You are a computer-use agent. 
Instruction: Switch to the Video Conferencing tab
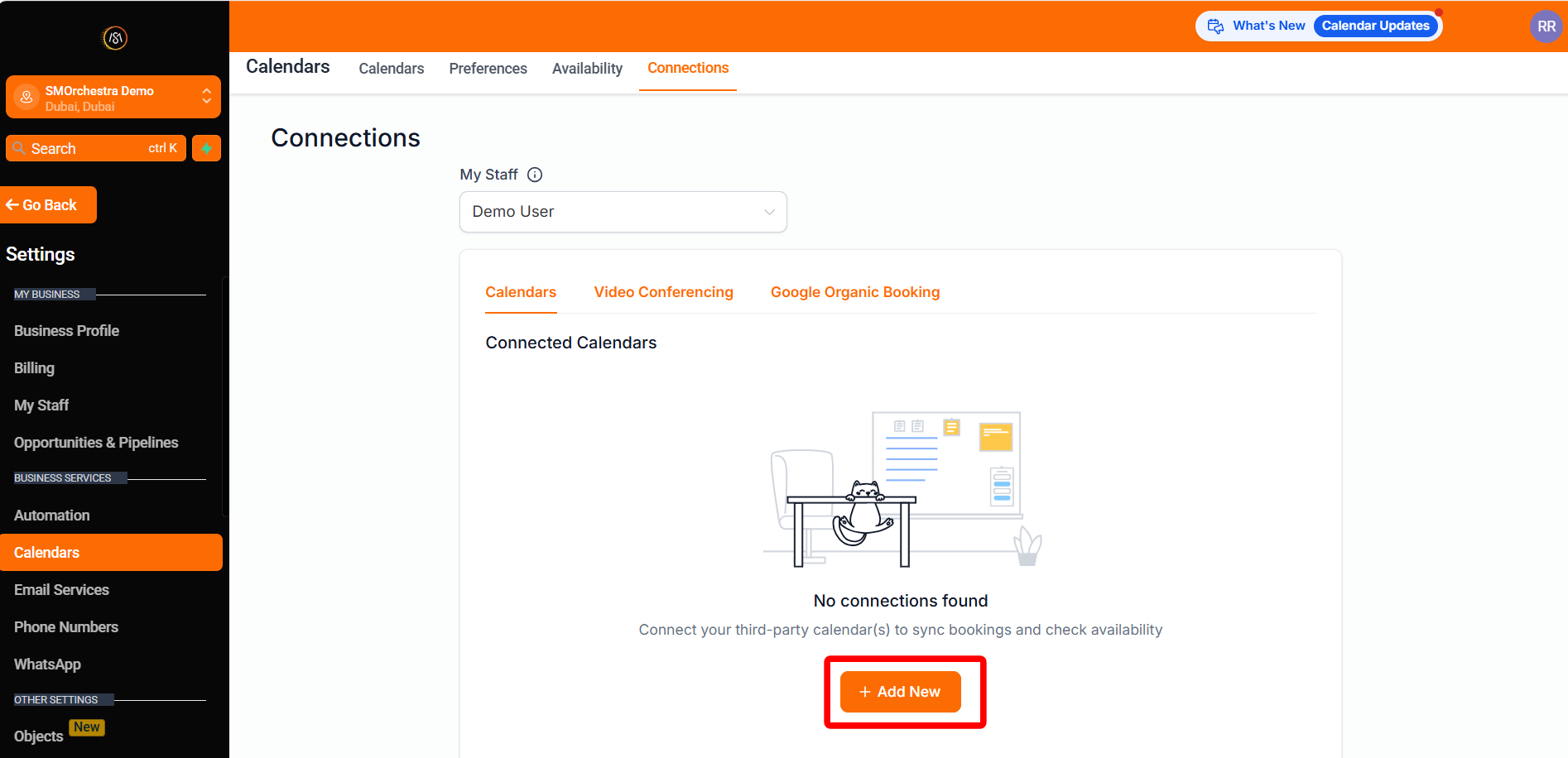(x=663, y=292)
